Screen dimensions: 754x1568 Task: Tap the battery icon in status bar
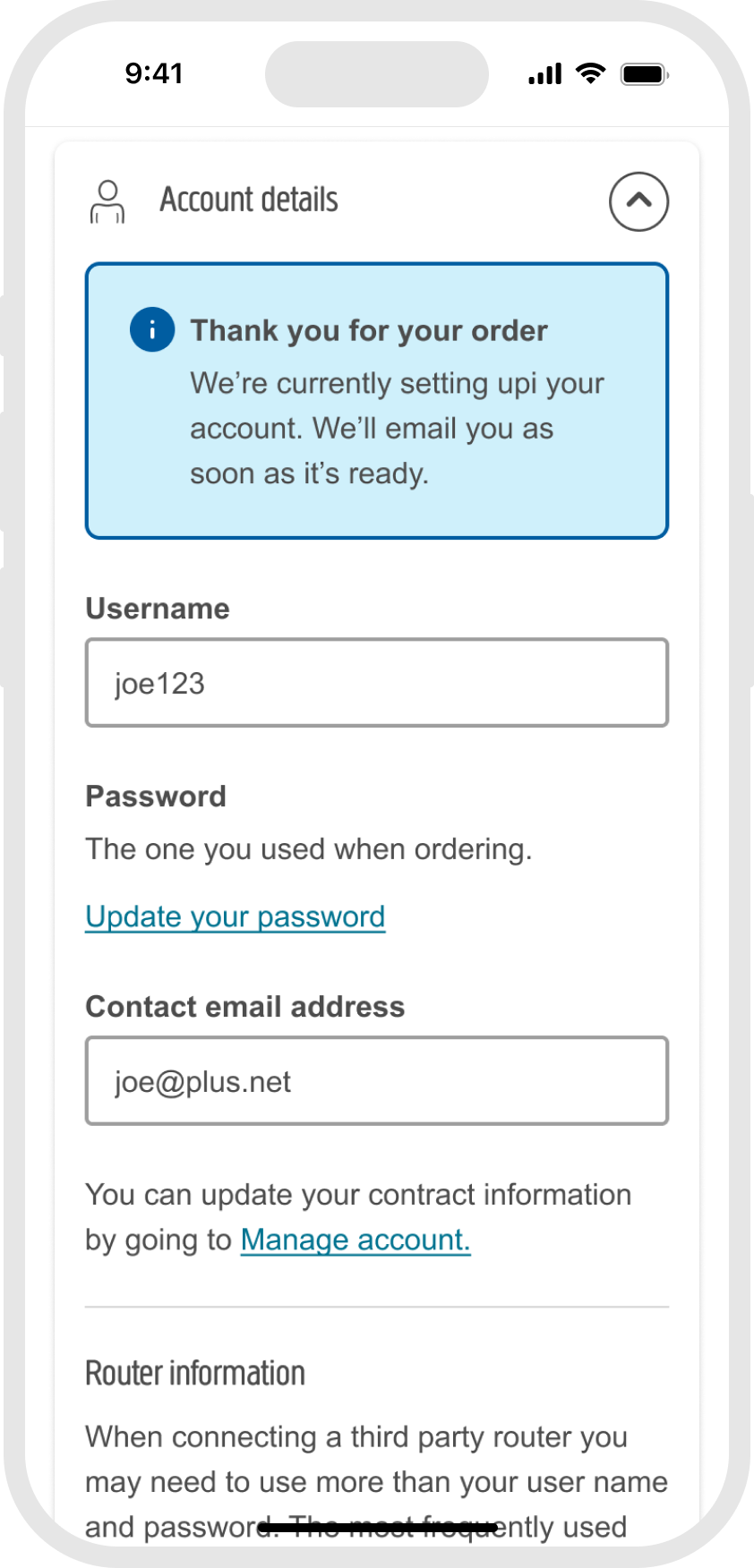[x=646, y=73]
